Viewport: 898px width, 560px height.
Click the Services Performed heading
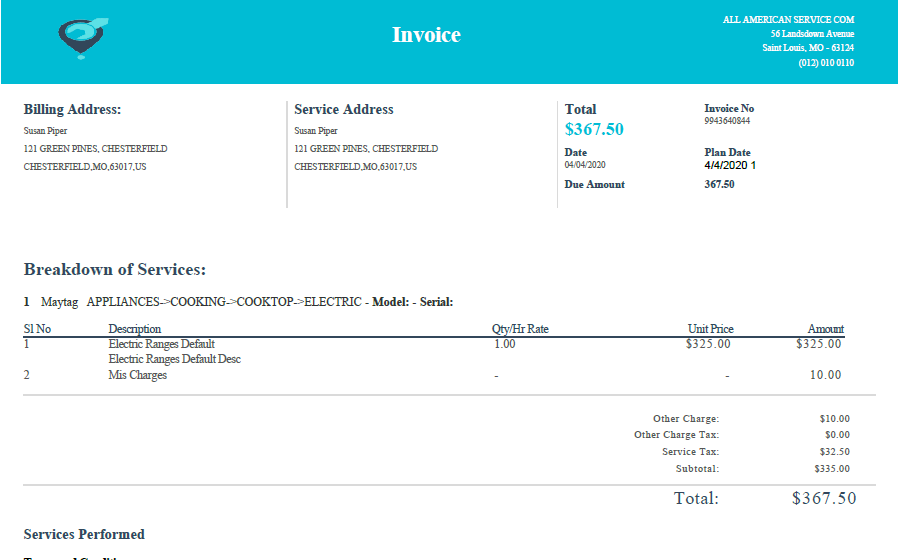[84, 534]
